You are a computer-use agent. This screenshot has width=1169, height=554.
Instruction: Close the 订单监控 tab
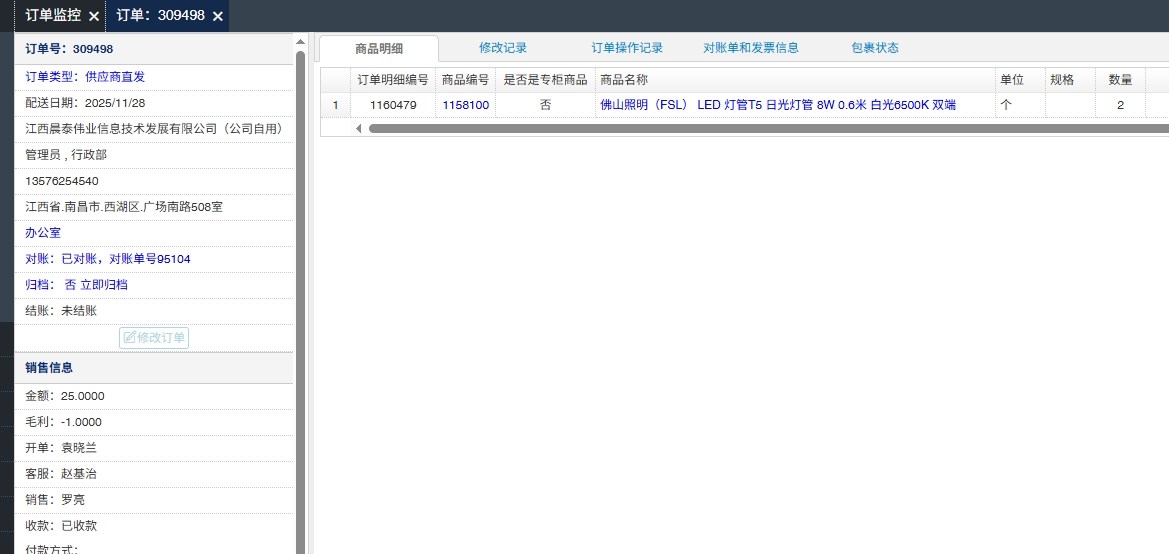[93, 16]
